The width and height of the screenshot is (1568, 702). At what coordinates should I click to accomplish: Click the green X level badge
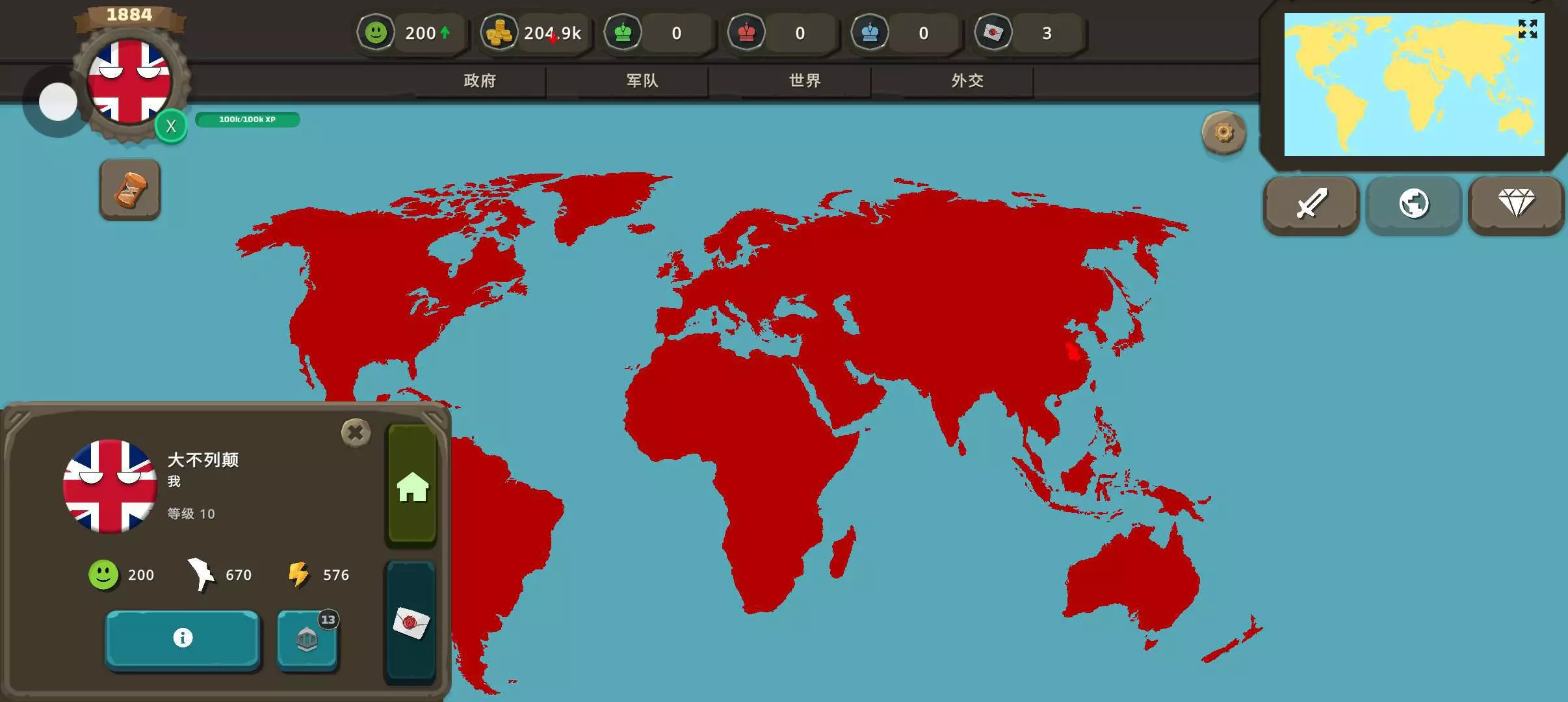[171, 126]
